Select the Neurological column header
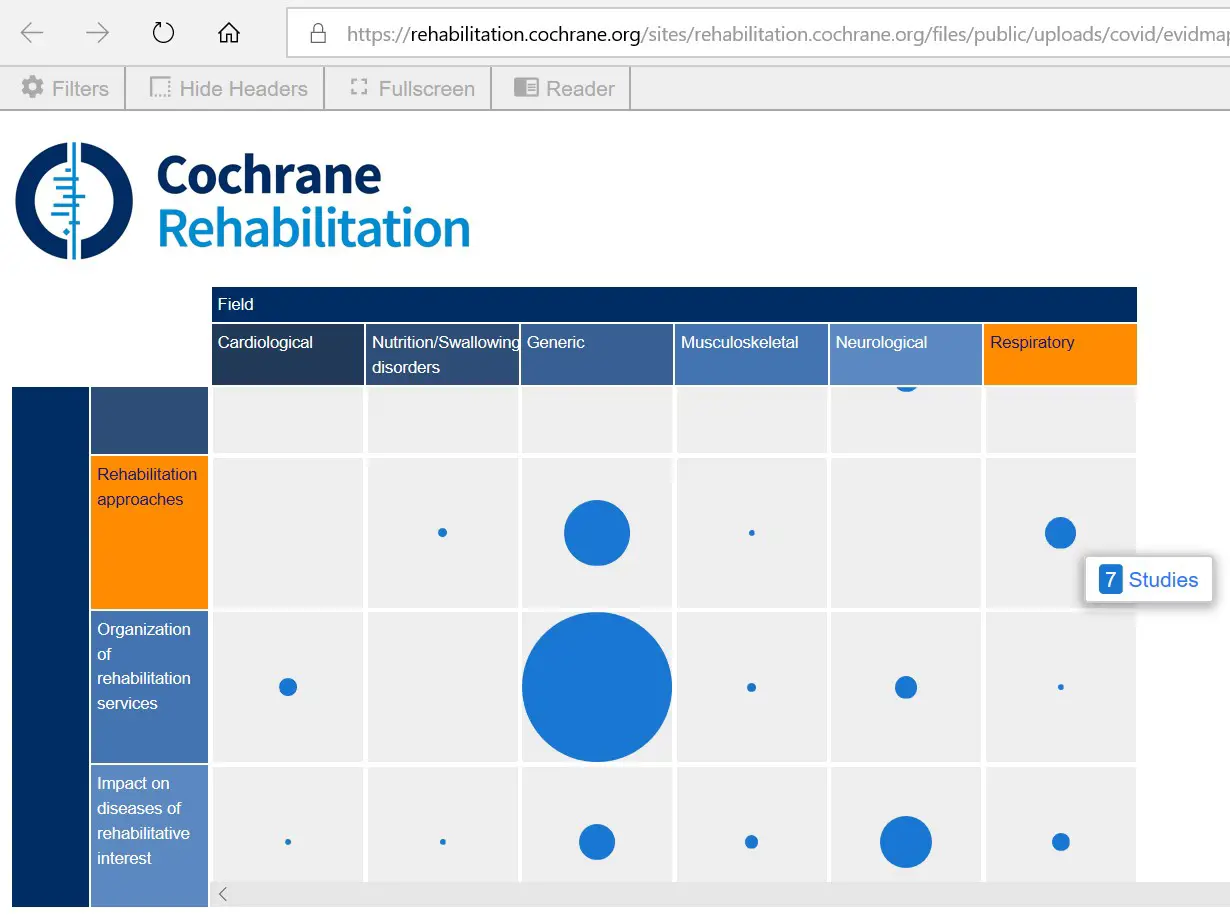This screenshot has height=915, width=1230. pos(904,354)
